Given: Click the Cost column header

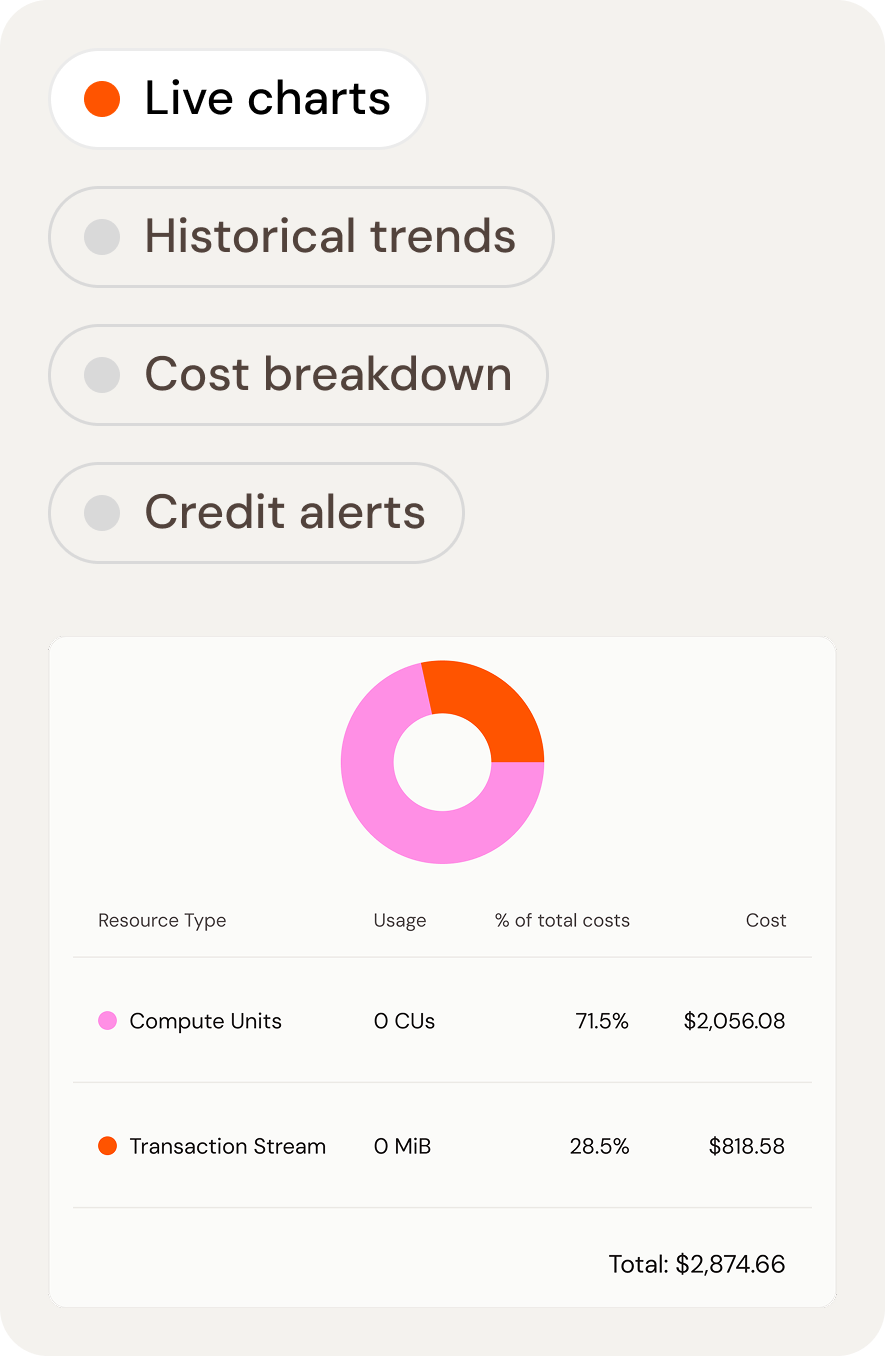Looking at the screenshot, I should [766, 920].
